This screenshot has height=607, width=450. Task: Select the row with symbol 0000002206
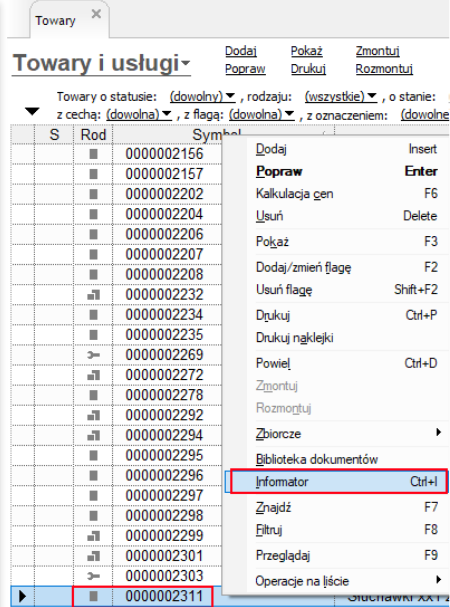(164, 235)
